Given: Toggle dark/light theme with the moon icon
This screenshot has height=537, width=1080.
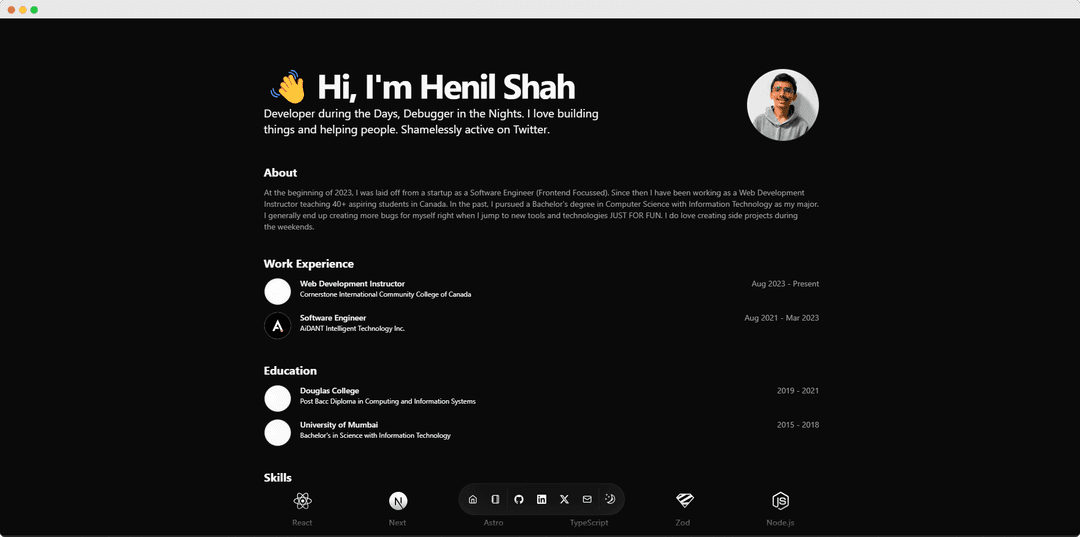Looking at the screenshot, I should [x=610, y=499].
